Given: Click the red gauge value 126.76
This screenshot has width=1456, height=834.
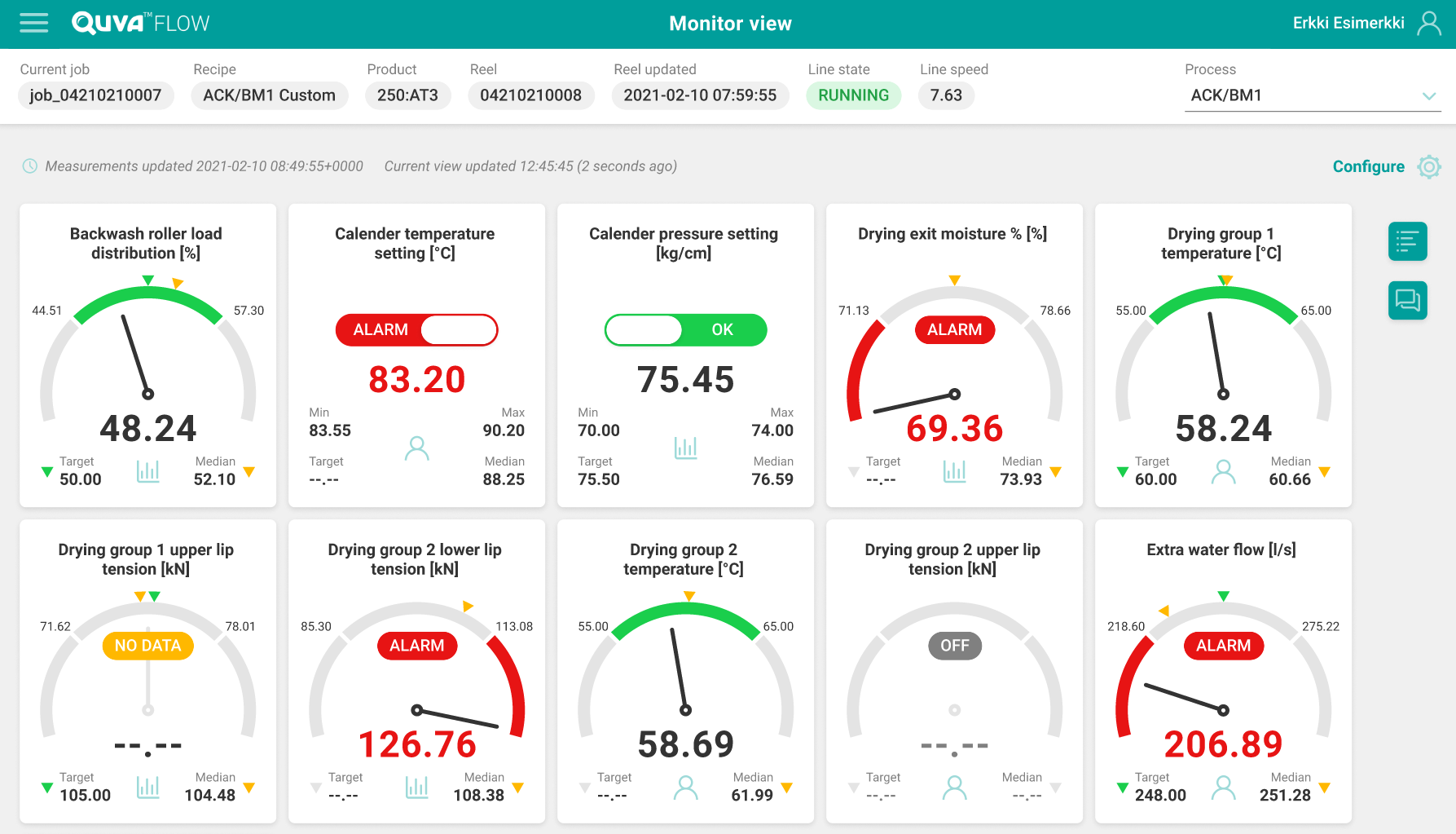Looking at the screenshot, I should coord(417,744).
